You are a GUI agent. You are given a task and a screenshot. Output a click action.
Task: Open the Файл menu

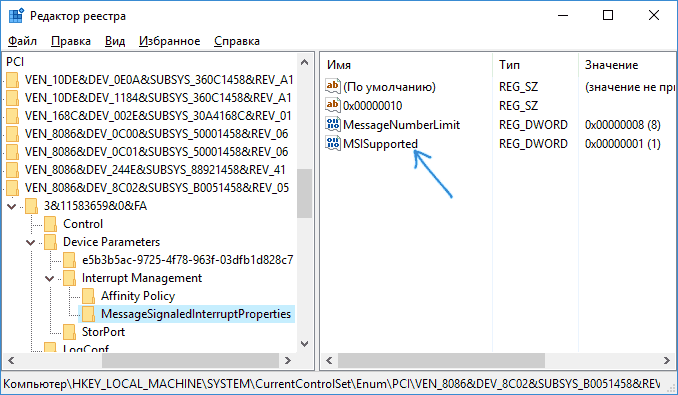pos(22,41)
